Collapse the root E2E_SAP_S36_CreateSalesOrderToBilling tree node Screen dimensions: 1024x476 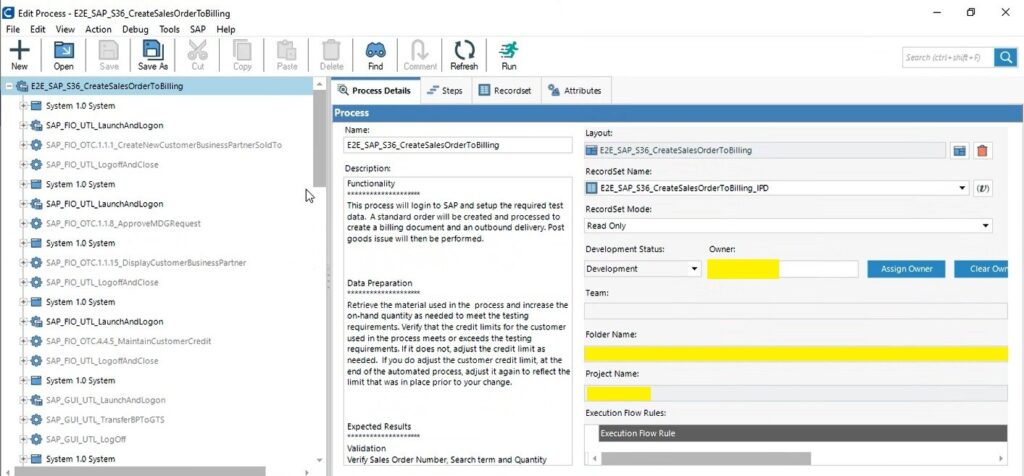[8, 86]
